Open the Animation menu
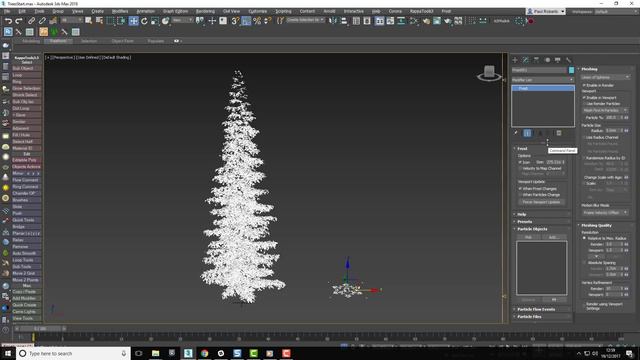The image size is (640, 360). tap(145, 11)
